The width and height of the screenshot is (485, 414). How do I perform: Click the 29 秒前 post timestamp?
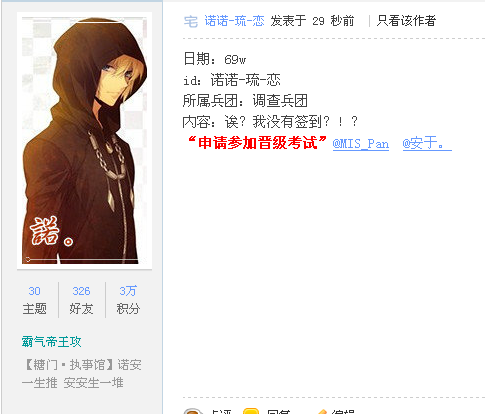click(x=333, y=21)
